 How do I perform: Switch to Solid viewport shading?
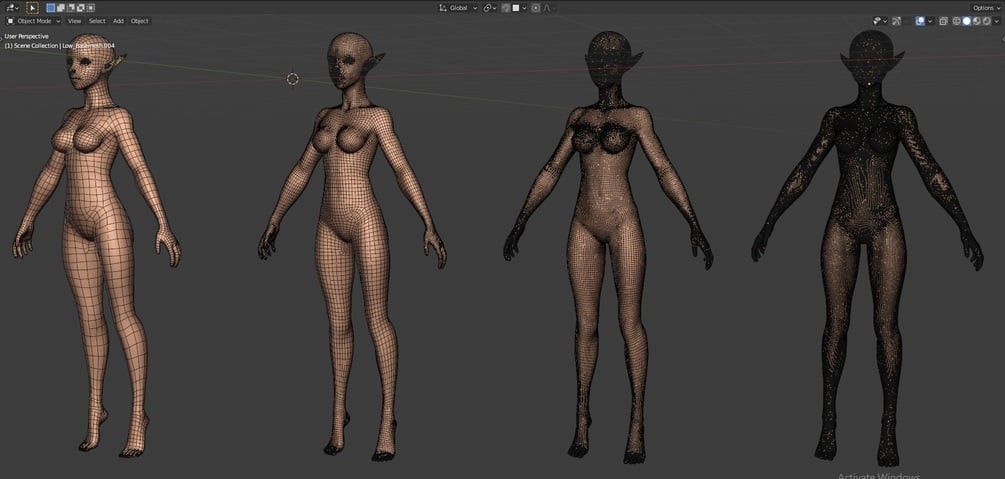(967, 21)
